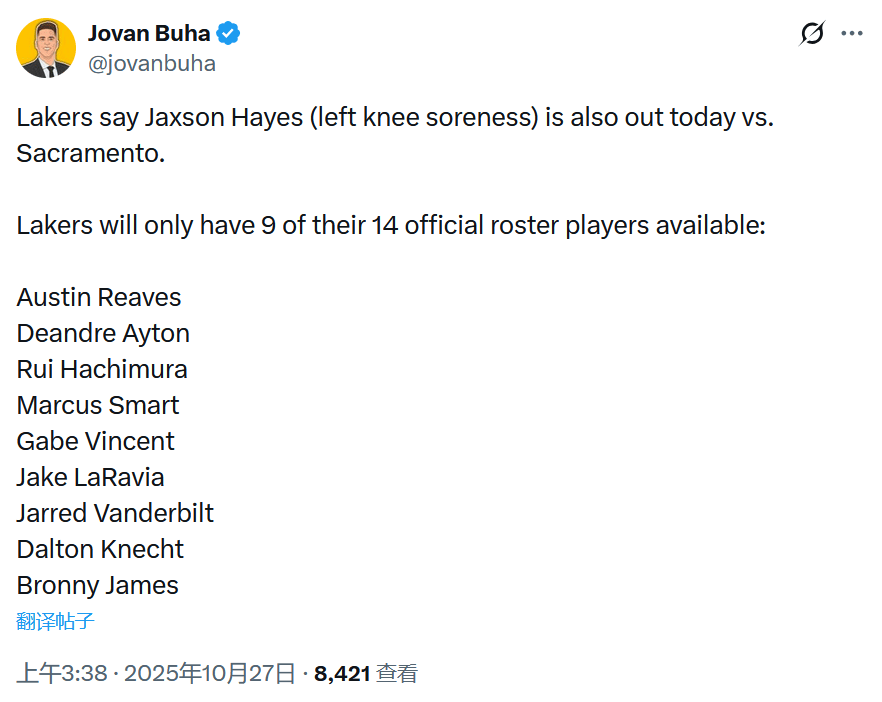The image size is (882, 702).
Task: Click the Grok circle-slash icon
Action: click(812, 34)
